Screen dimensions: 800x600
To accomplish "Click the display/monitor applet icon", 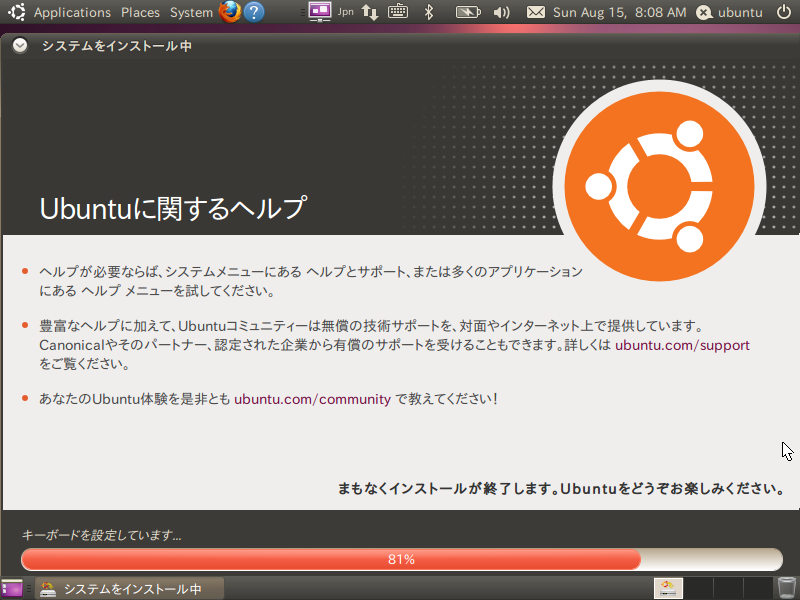I will [320, 12].
